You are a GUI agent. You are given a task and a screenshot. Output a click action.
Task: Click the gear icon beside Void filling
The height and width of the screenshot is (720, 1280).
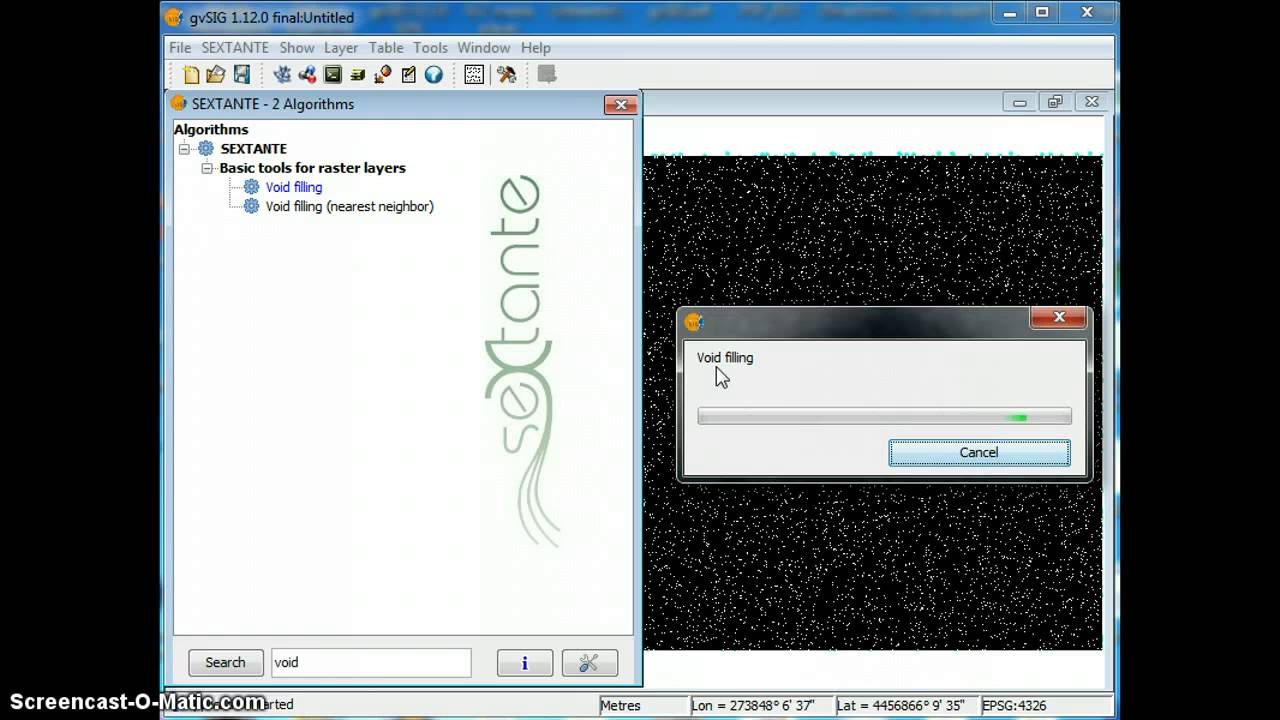coord(251,187)
